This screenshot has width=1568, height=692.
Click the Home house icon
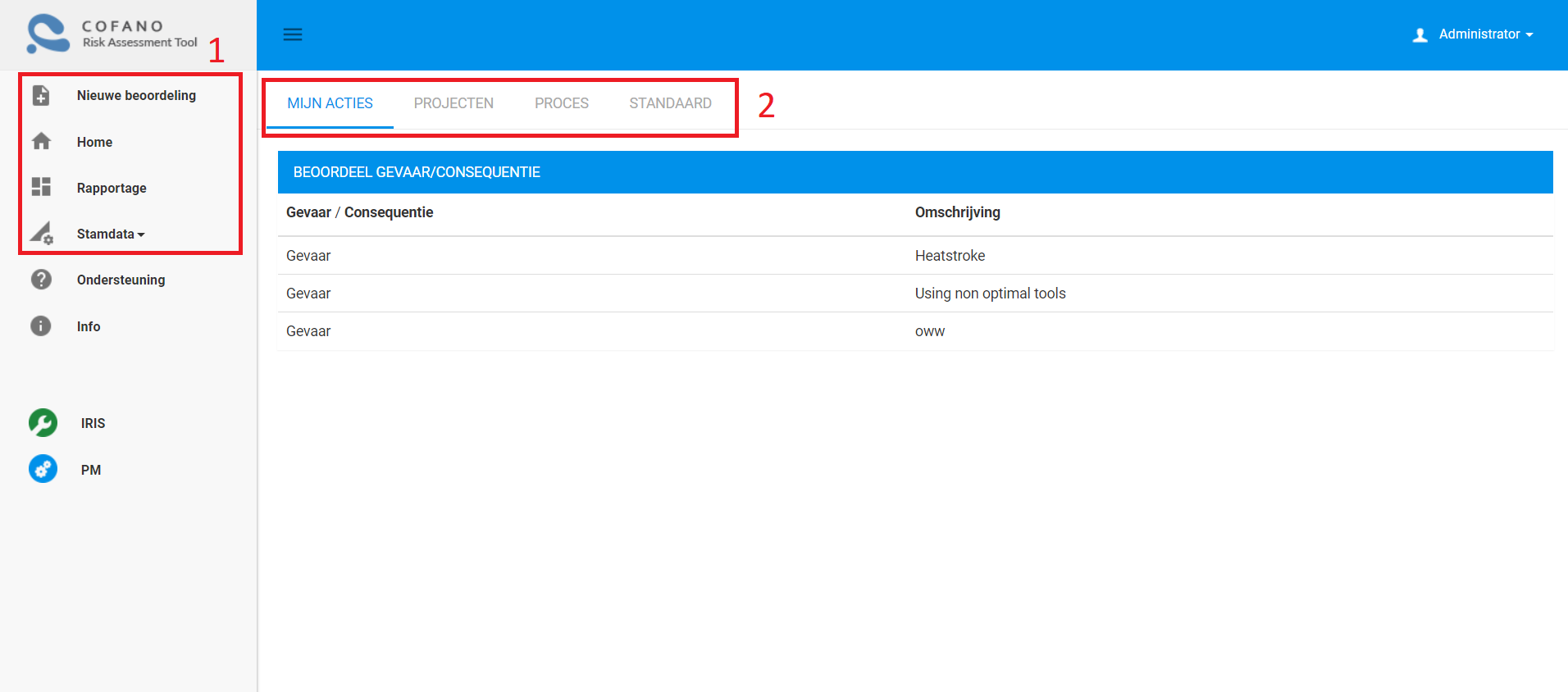tap(41, 142)
